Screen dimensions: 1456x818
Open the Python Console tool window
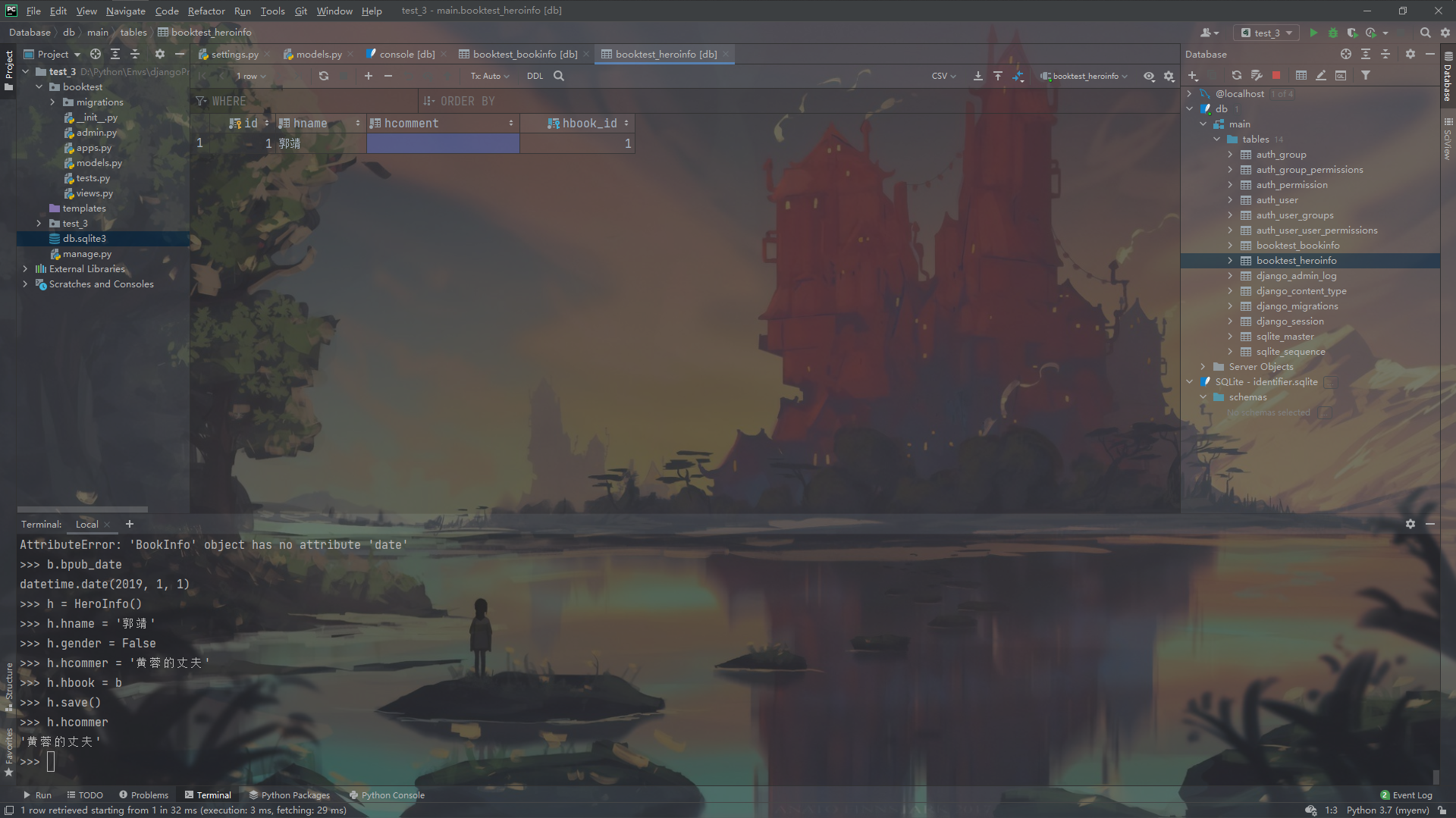point(387,795)
